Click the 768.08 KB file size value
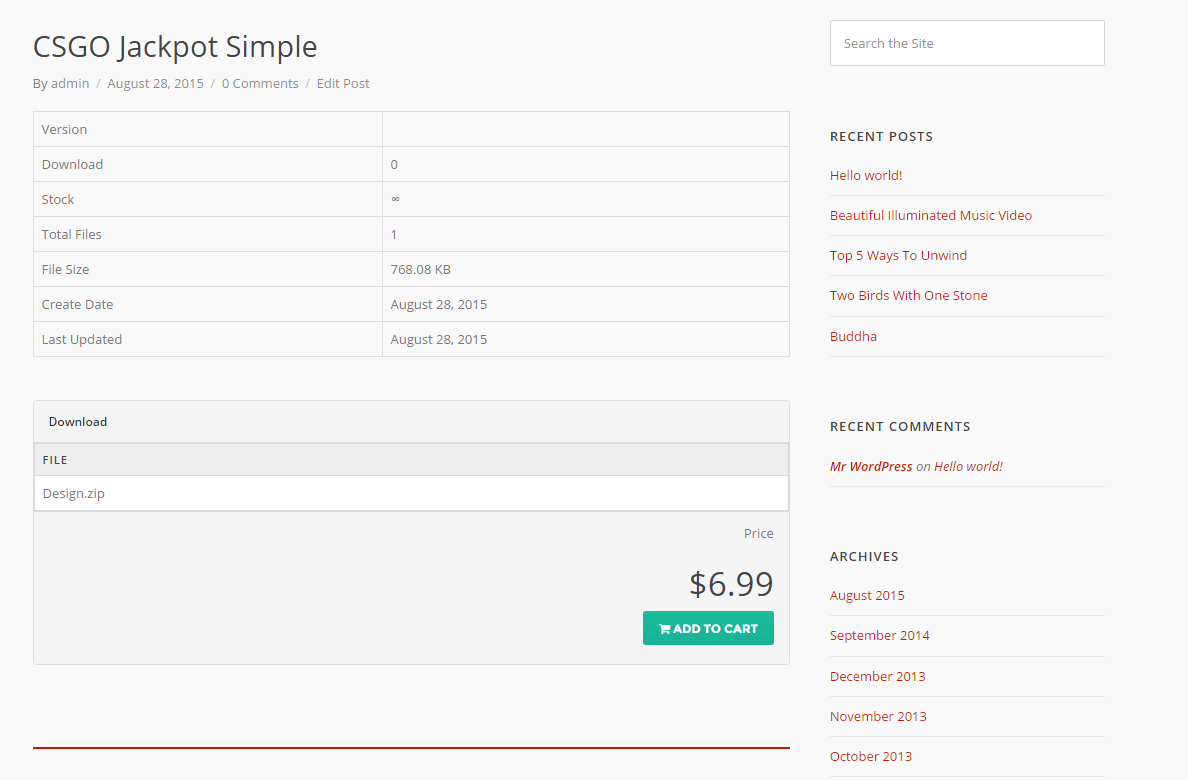 click(420, 269)
